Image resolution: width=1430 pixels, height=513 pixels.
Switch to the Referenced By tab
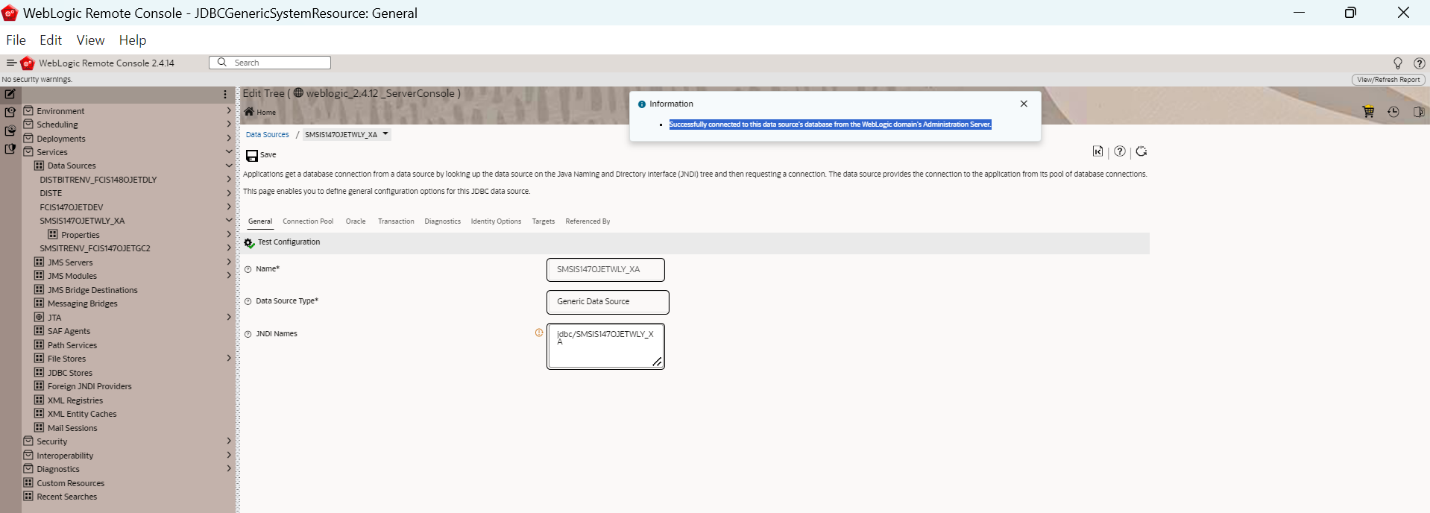[588, 221]
